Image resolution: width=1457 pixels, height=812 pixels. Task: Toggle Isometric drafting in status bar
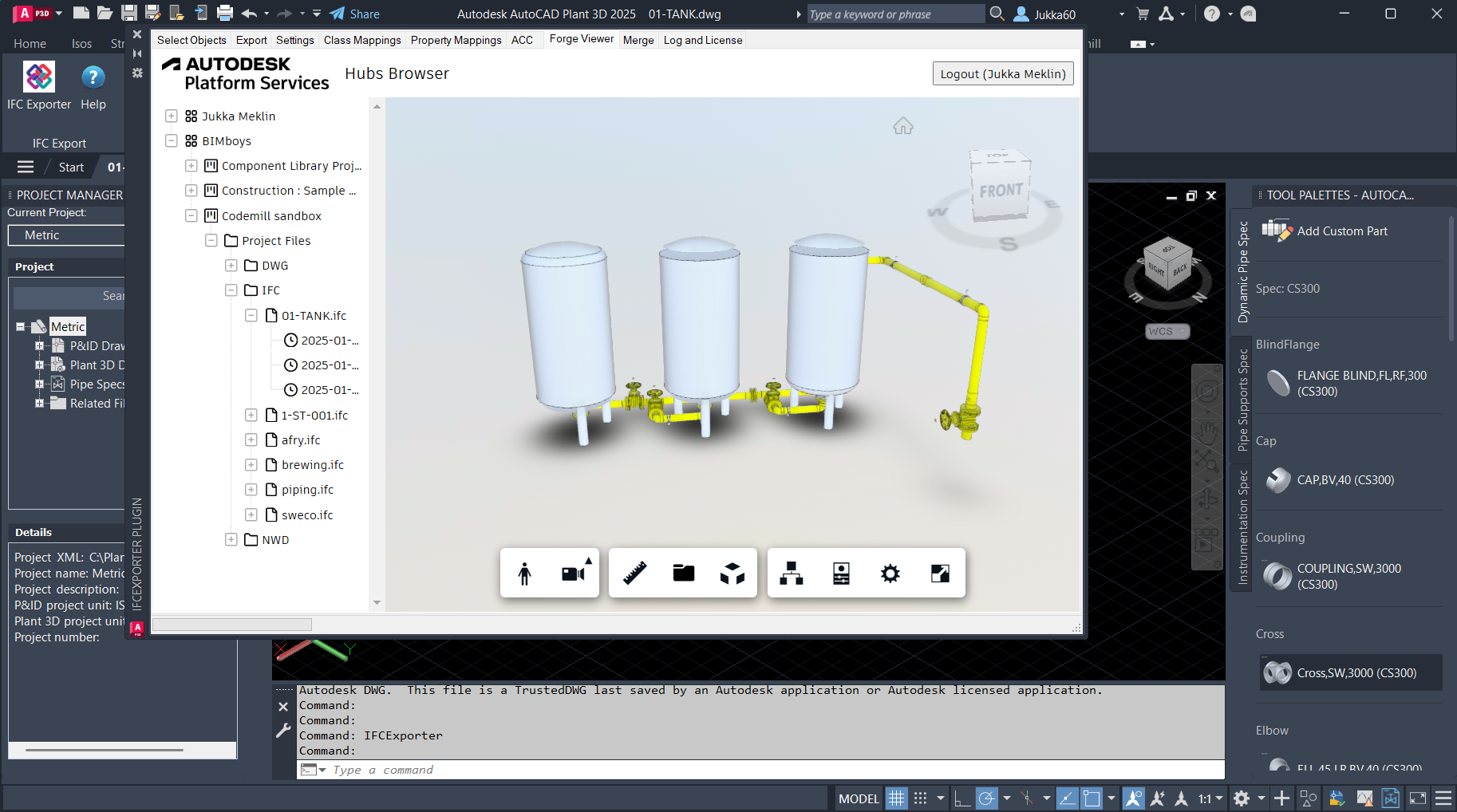pyautogui.click(x=1027, y=798)
